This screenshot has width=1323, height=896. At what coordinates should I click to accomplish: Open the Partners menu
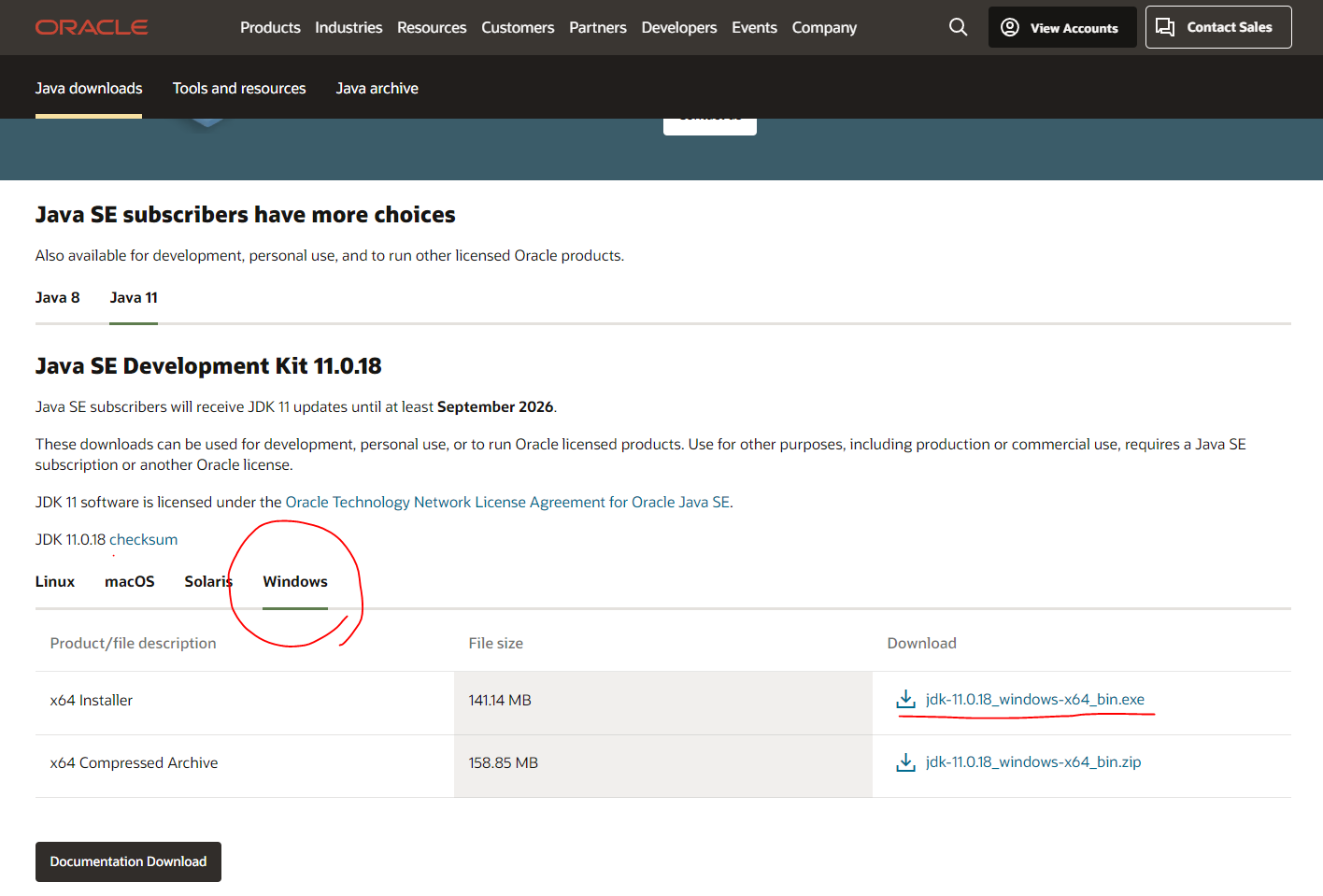pos(598,27)
